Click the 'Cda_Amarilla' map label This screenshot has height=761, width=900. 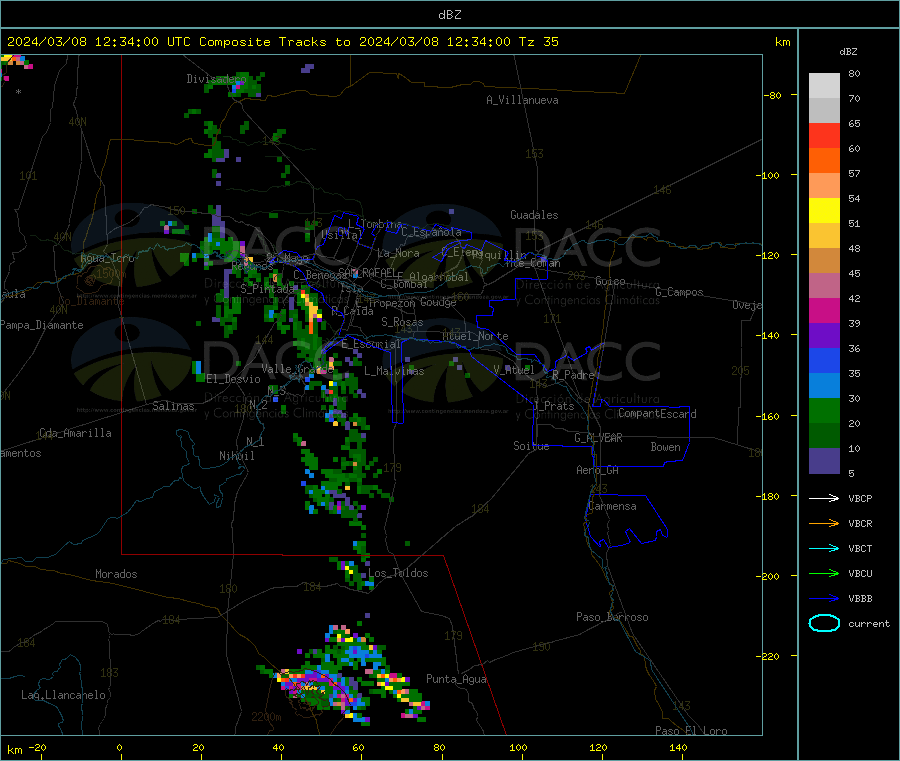[75, 433]
